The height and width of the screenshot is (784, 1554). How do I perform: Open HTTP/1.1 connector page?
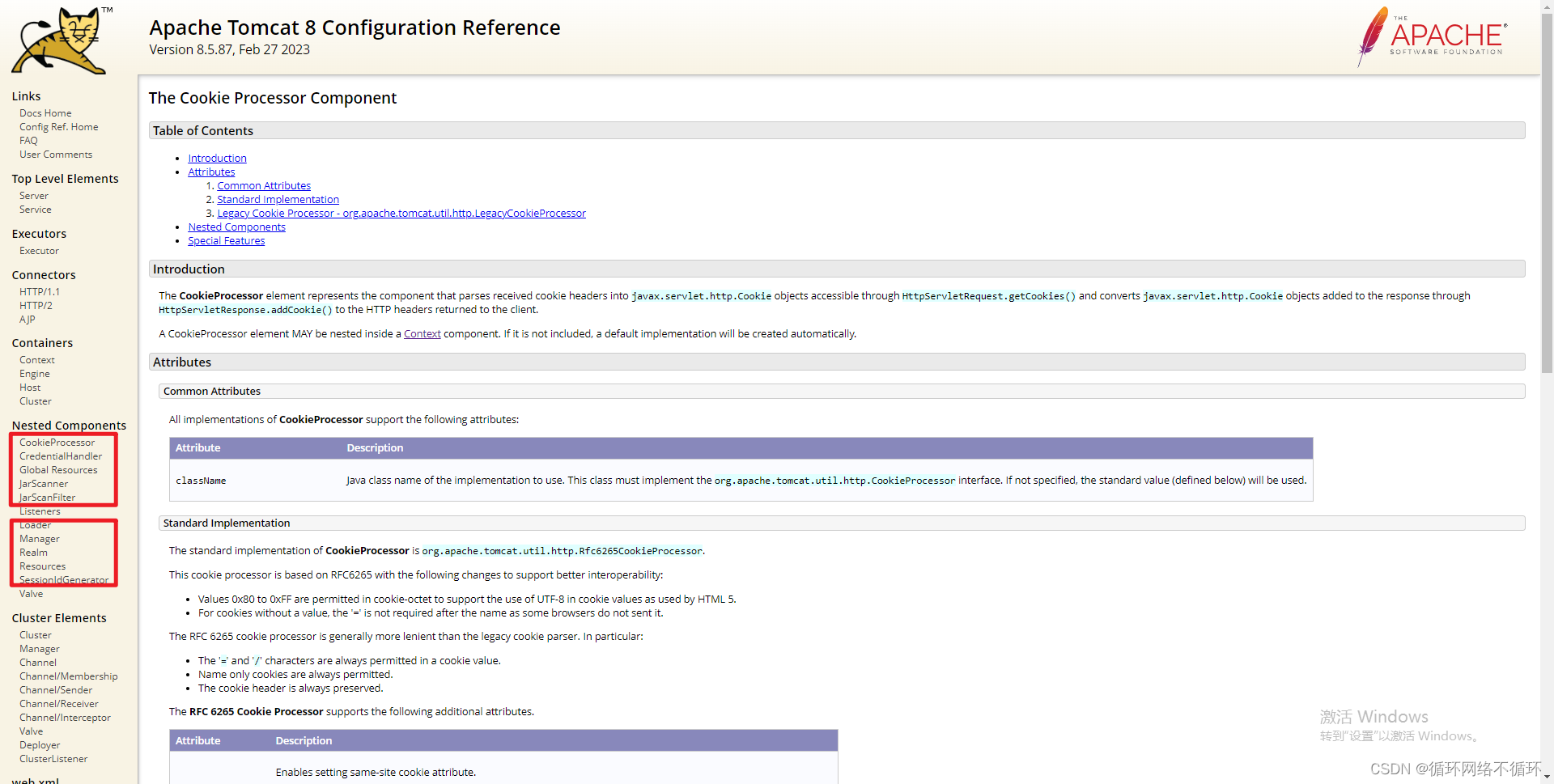pos(40,292)
